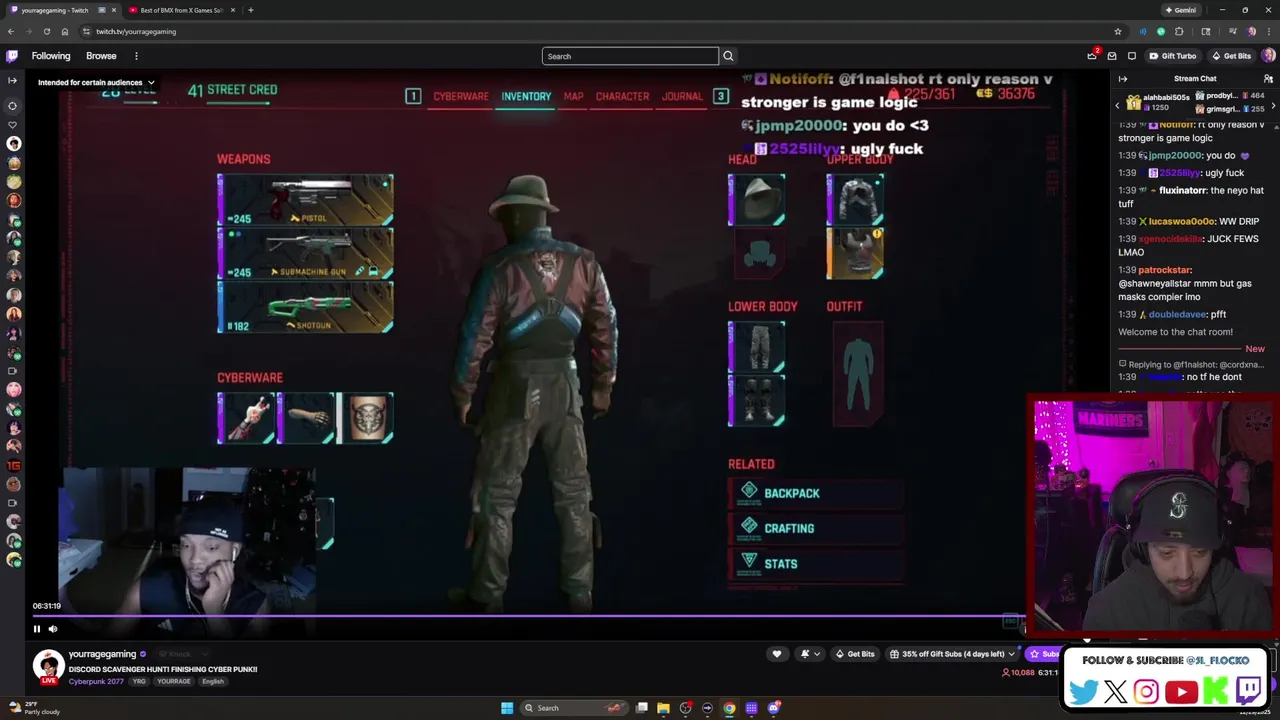Open the Twitch home logo

12,56
